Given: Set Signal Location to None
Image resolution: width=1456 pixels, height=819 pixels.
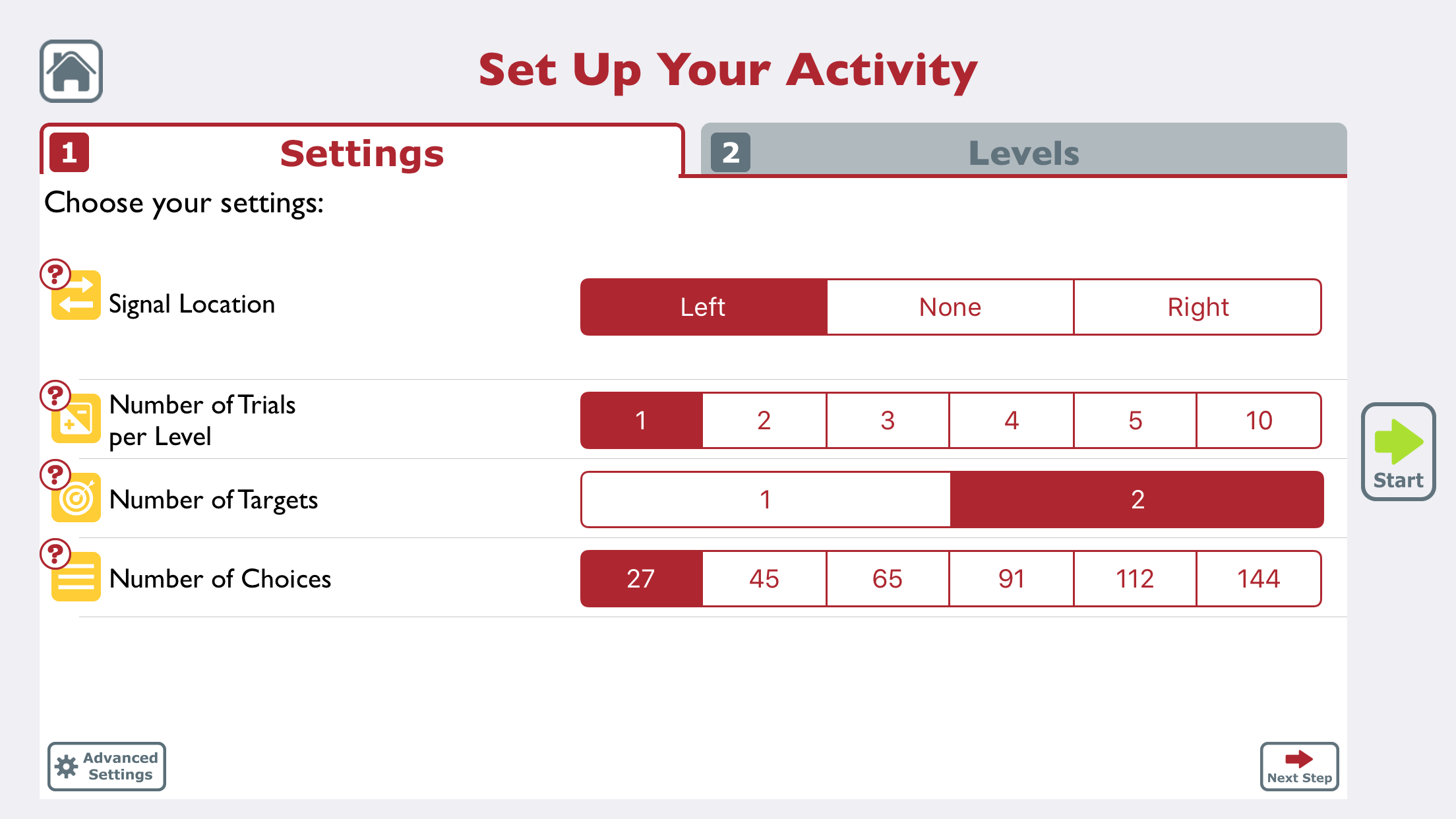Looking at the screenshot, I should (950, 307).
